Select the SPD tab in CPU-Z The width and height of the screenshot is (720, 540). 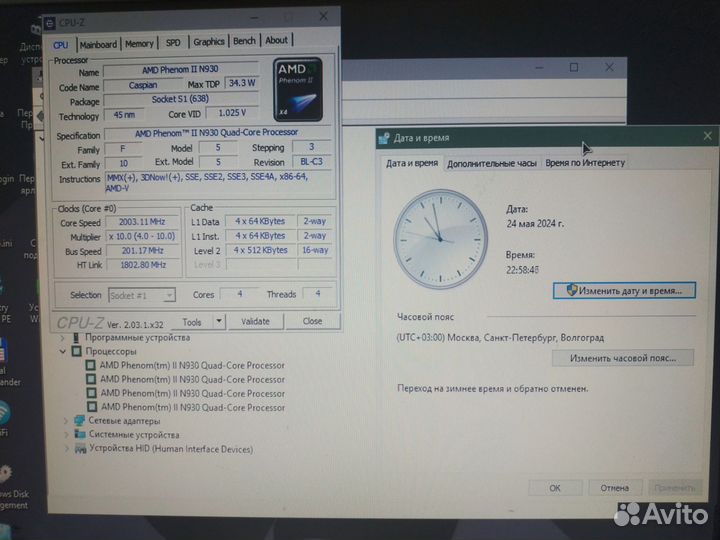tap(173, 43)
